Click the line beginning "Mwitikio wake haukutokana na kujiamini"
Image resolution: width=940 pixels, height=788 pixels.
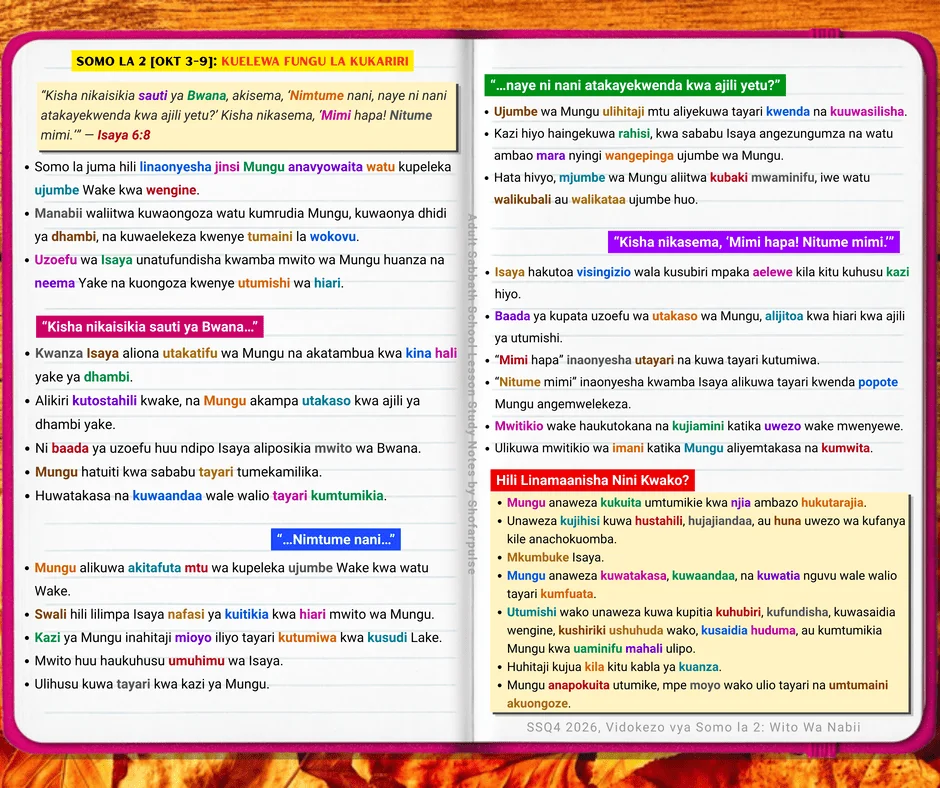point(698,426)
